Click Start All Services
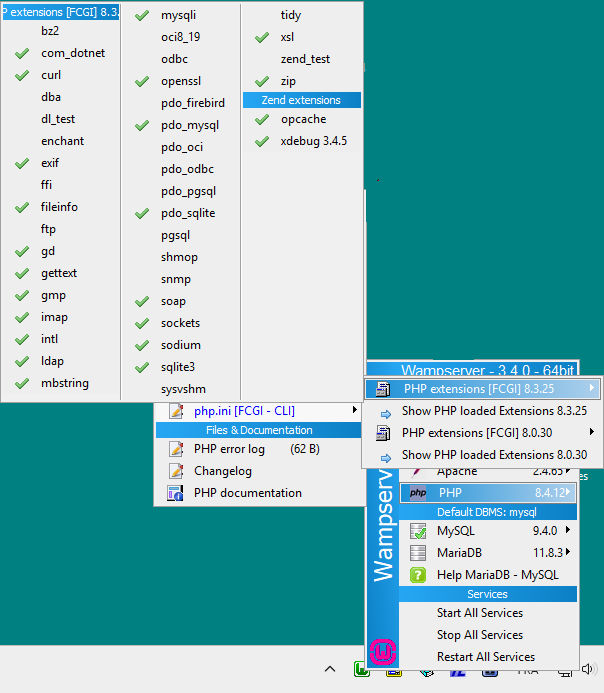The image size is (604, 693). click(x=479, y=613)
